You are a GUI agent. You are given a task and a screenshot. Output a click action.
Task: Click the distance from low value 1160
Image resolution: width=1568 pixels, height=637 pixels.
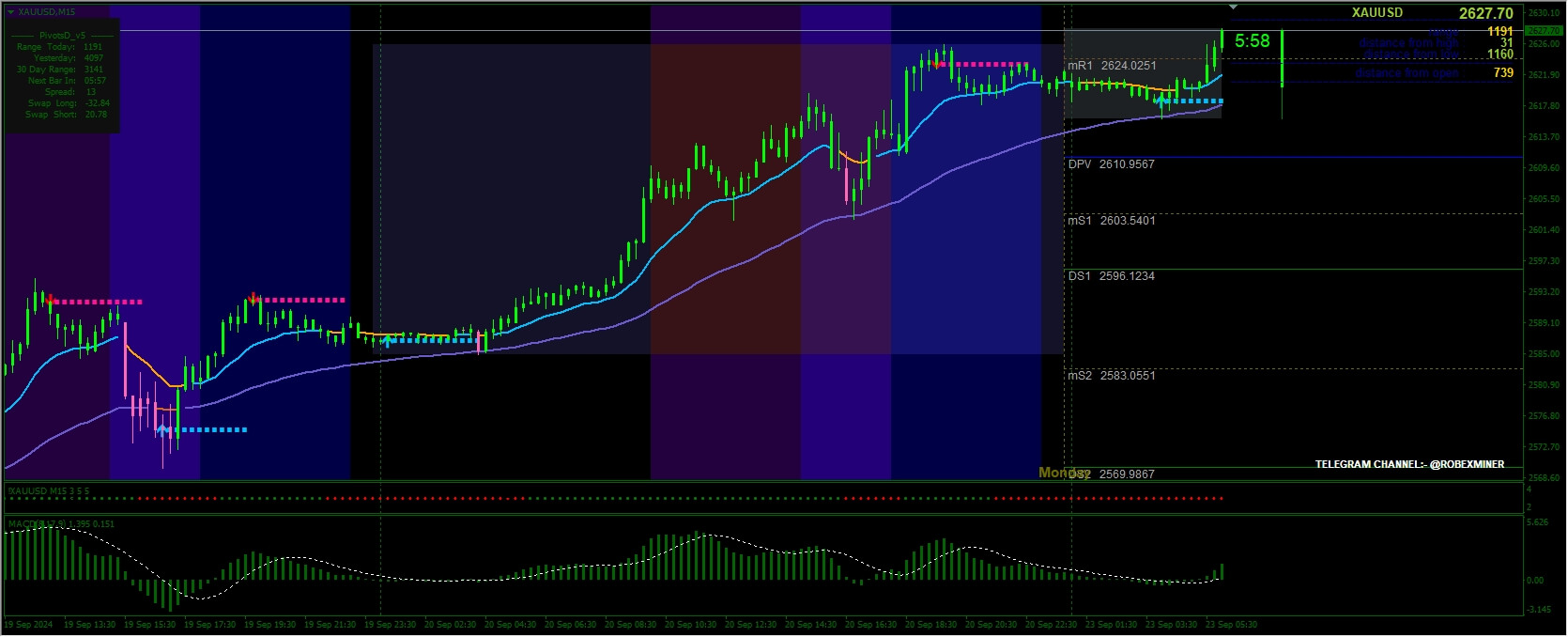click(1500, 54)
